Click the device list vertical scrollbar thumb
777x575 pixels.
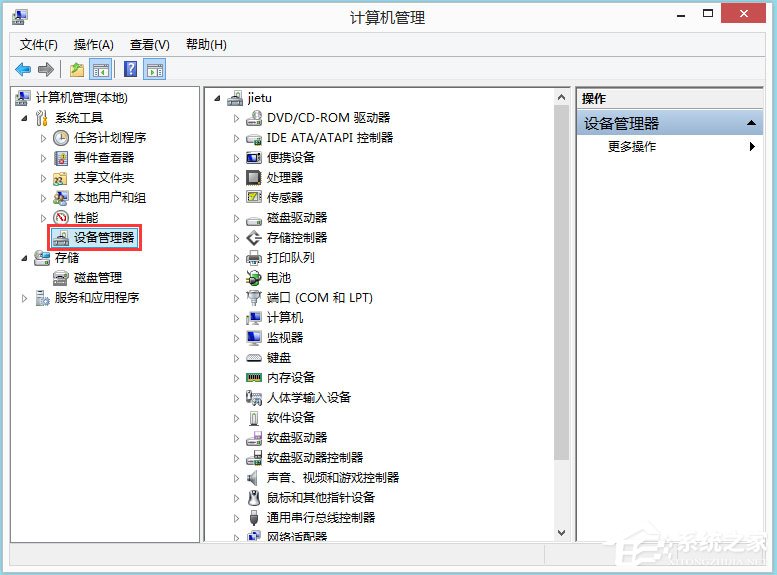click(561, 283)
